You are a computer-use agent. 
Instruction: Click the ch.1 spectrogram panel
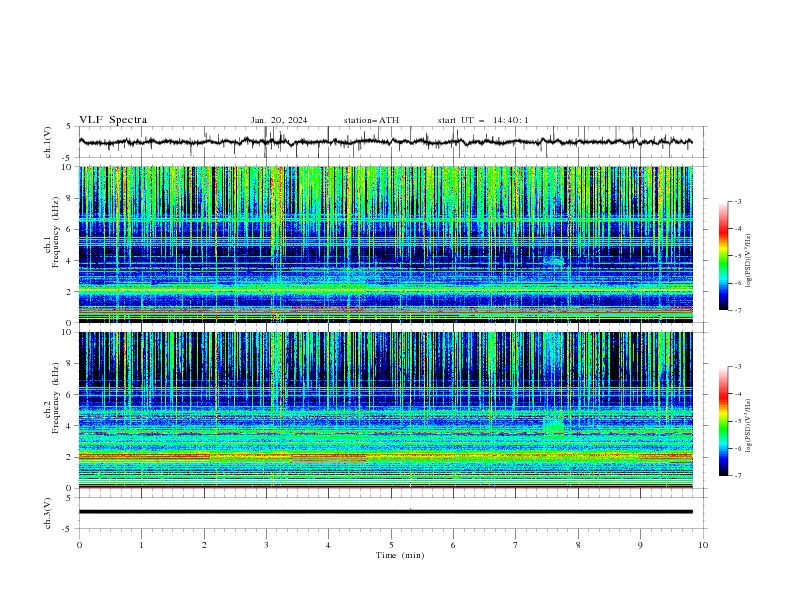(385, 244)
